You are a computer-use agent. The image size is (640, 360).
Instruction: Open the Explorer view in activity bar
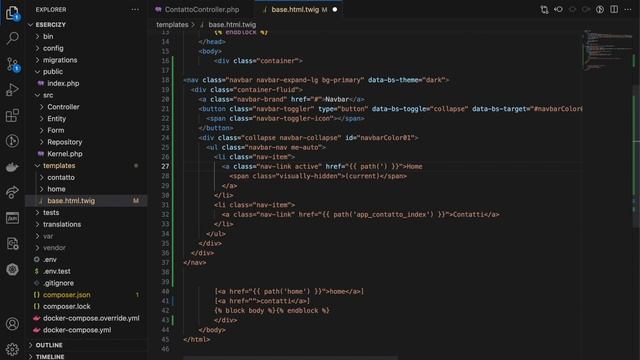12,13
